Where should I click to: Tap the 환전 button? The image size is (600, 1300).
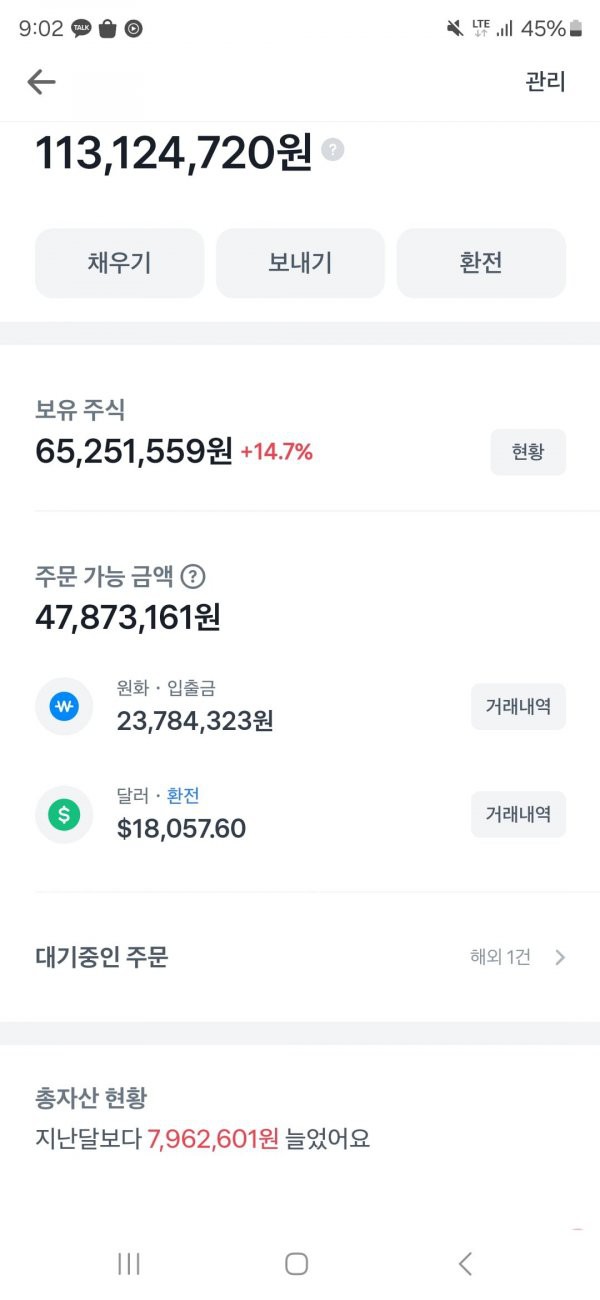481,263
